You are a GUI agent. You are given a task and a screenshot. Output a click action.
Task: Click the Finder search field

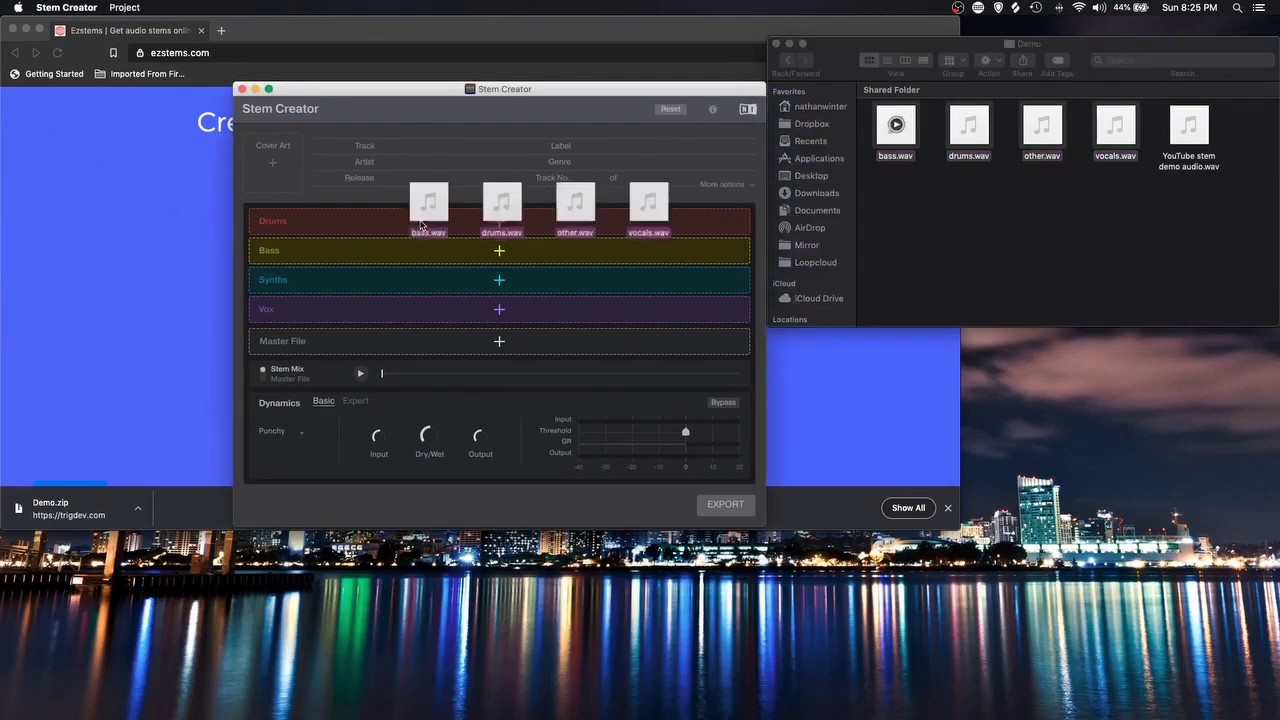(1183, 60)
